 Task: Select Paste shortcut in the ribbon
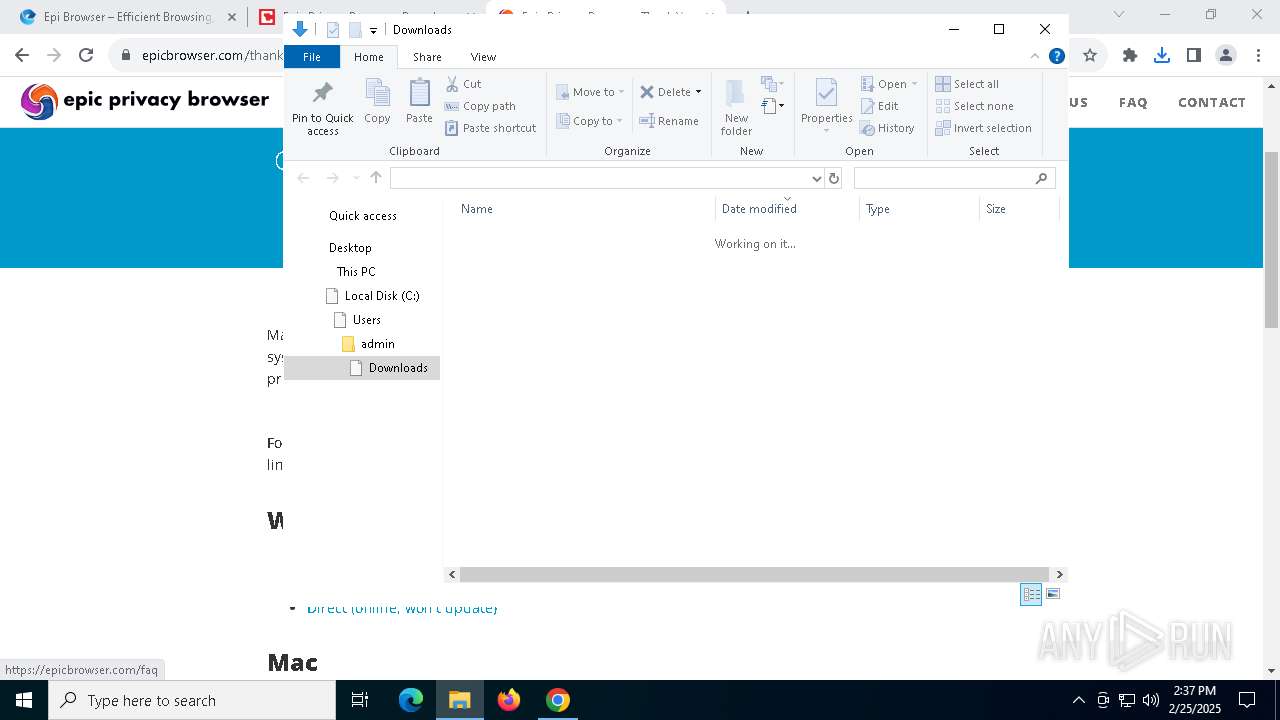pos(490,128)
